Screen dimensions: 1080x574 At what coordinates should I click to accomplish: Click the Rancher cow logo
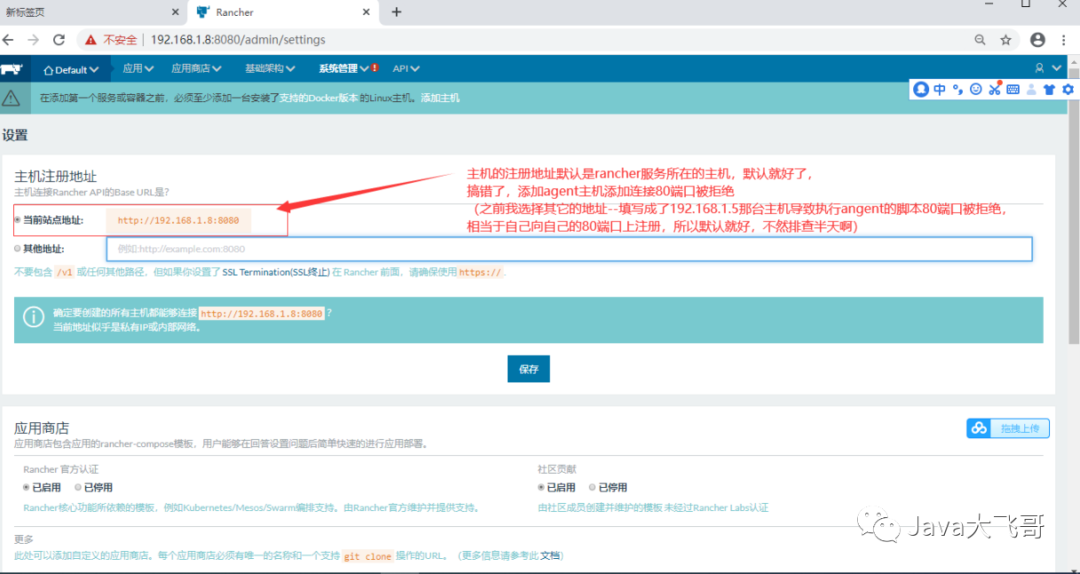12,69
